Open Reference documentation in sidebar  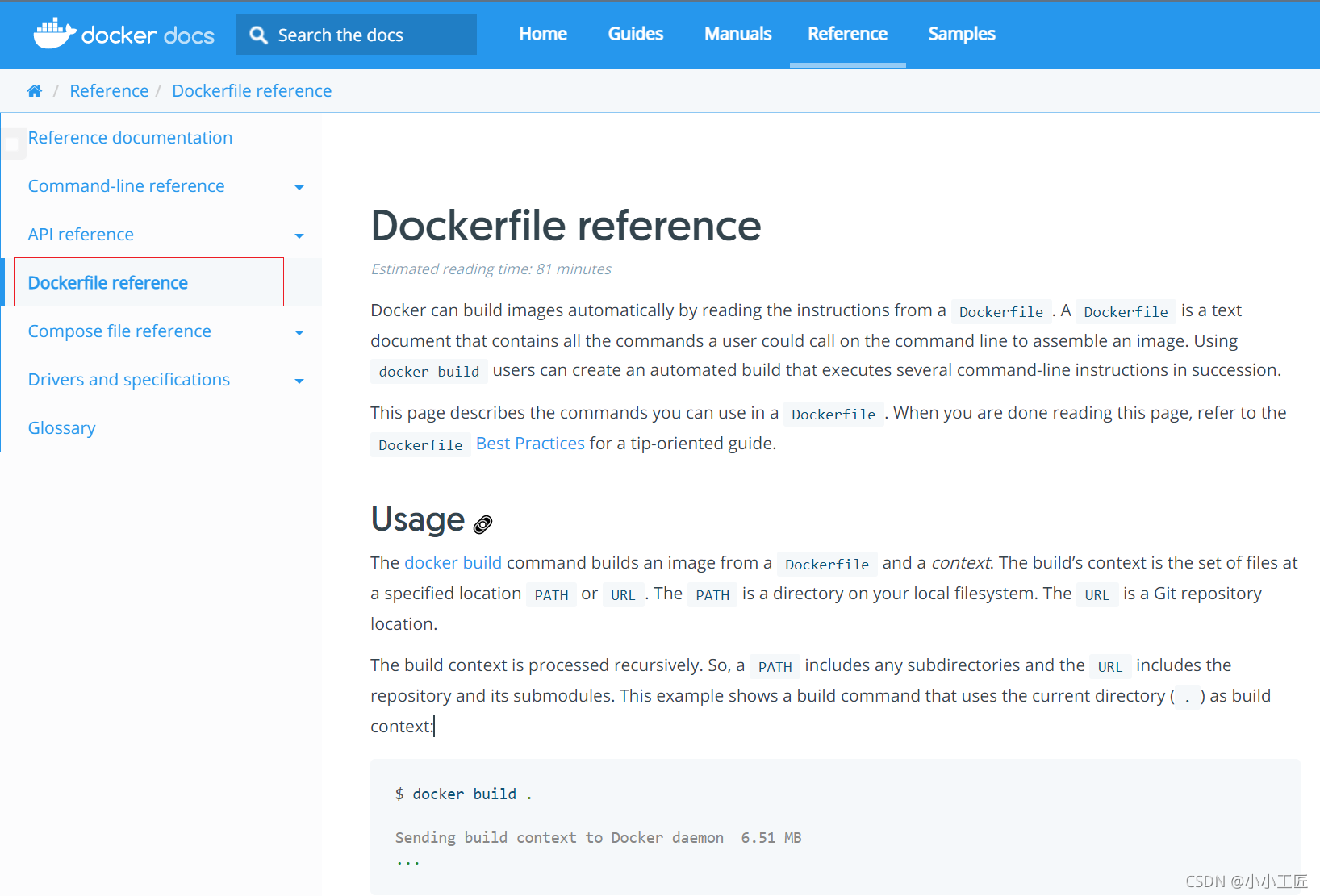(130, 138)
